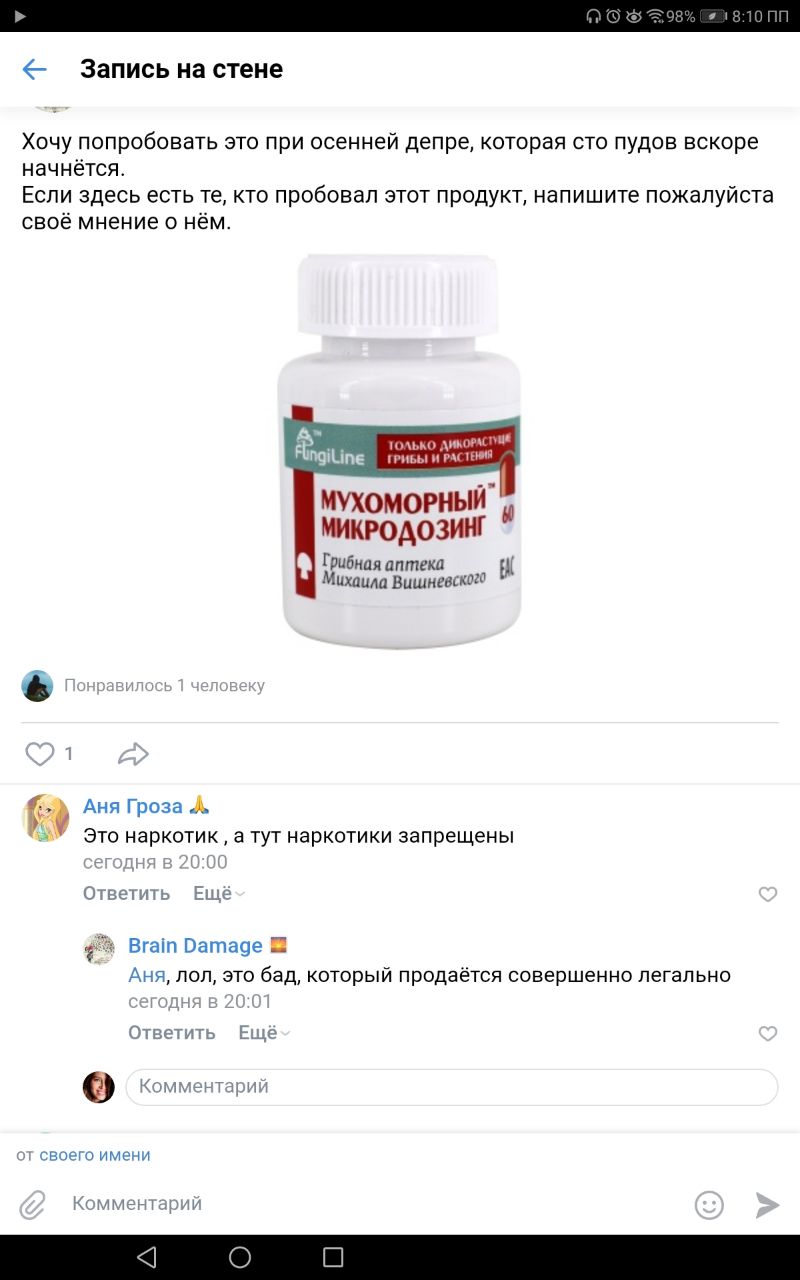This screenshot has width=800, height=1280.
Task: Open the emoji smiley picker
Action: 709,1205
